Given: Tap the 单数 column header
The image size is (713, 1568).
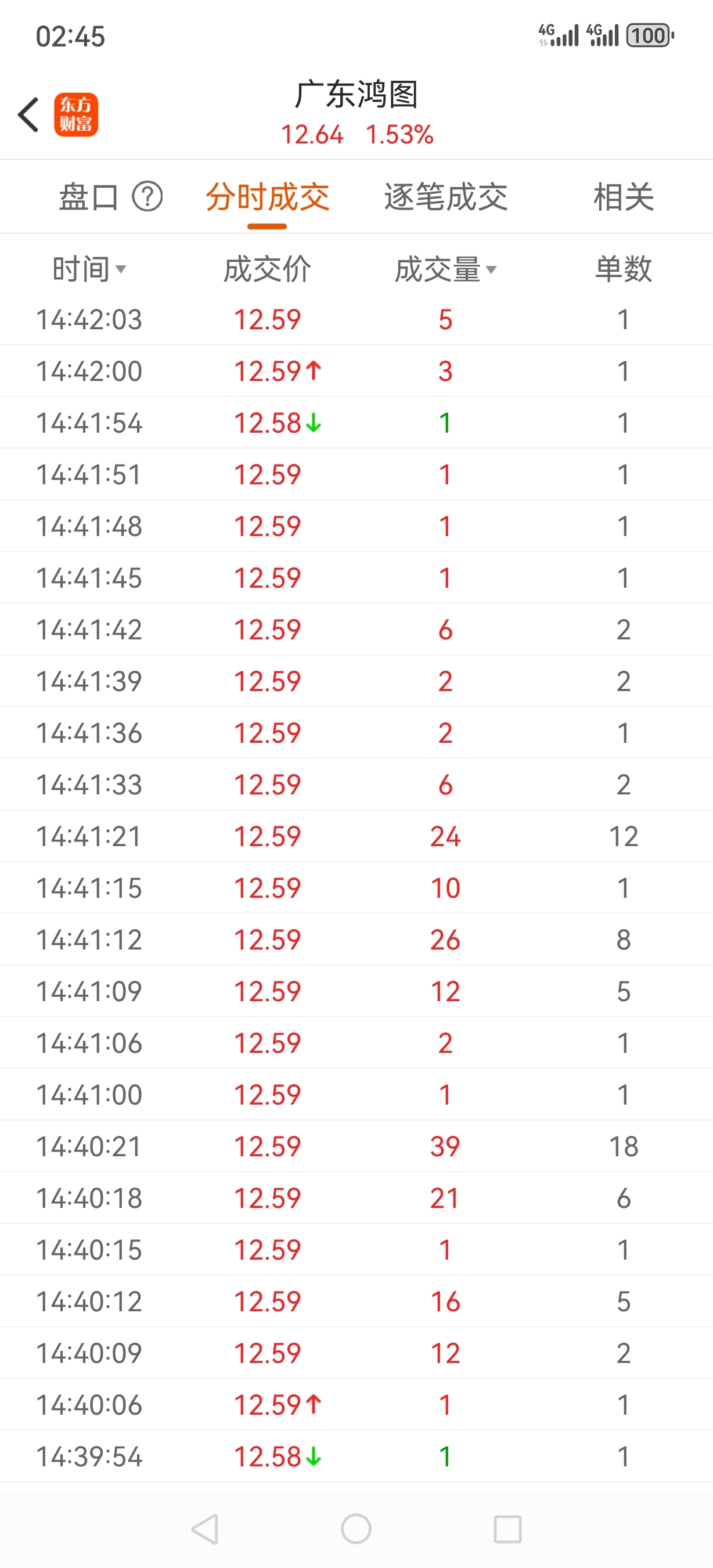Looking at the screenshot, I should point(624,269).
